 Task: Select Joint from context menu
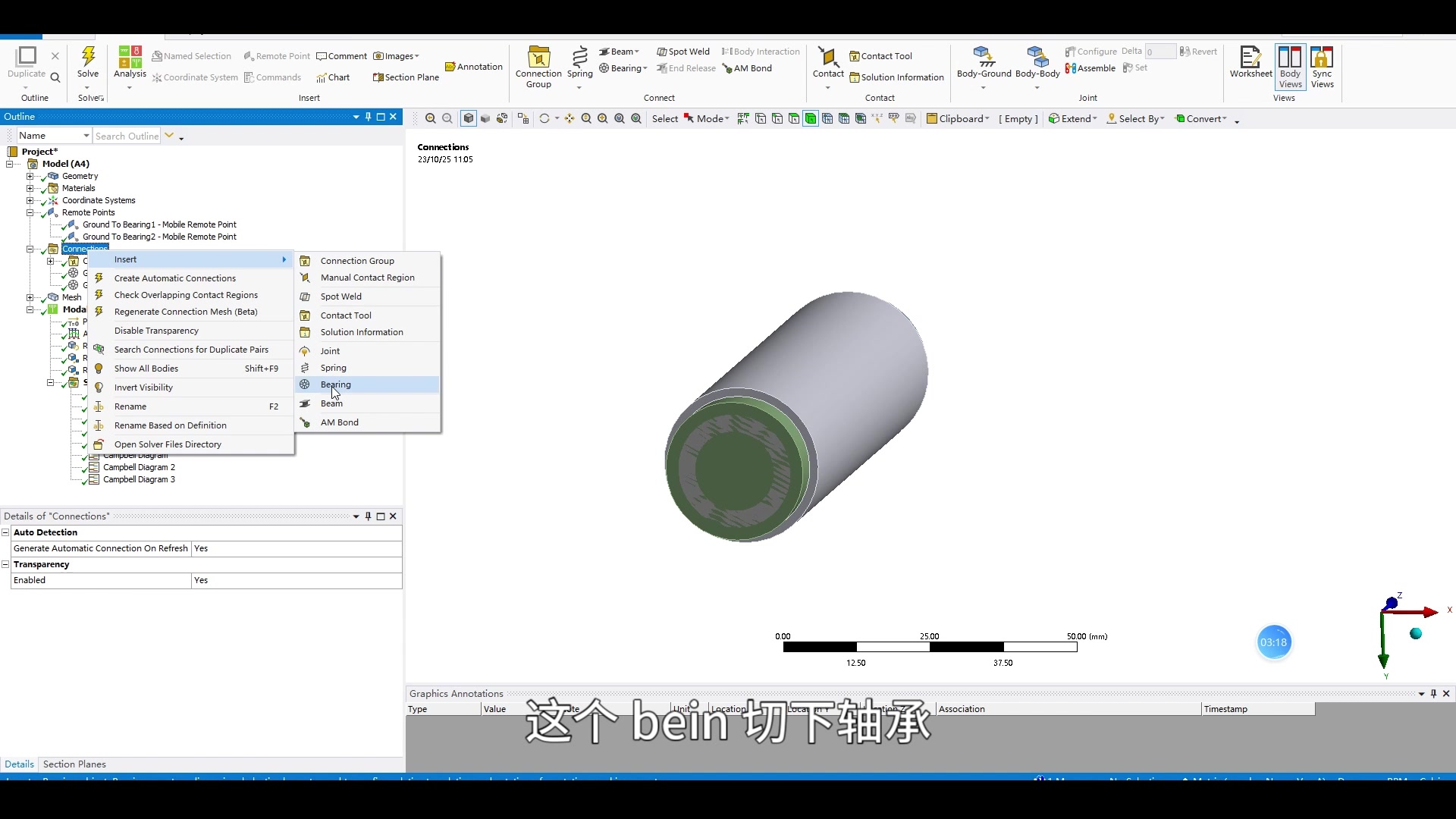[330, 350]
